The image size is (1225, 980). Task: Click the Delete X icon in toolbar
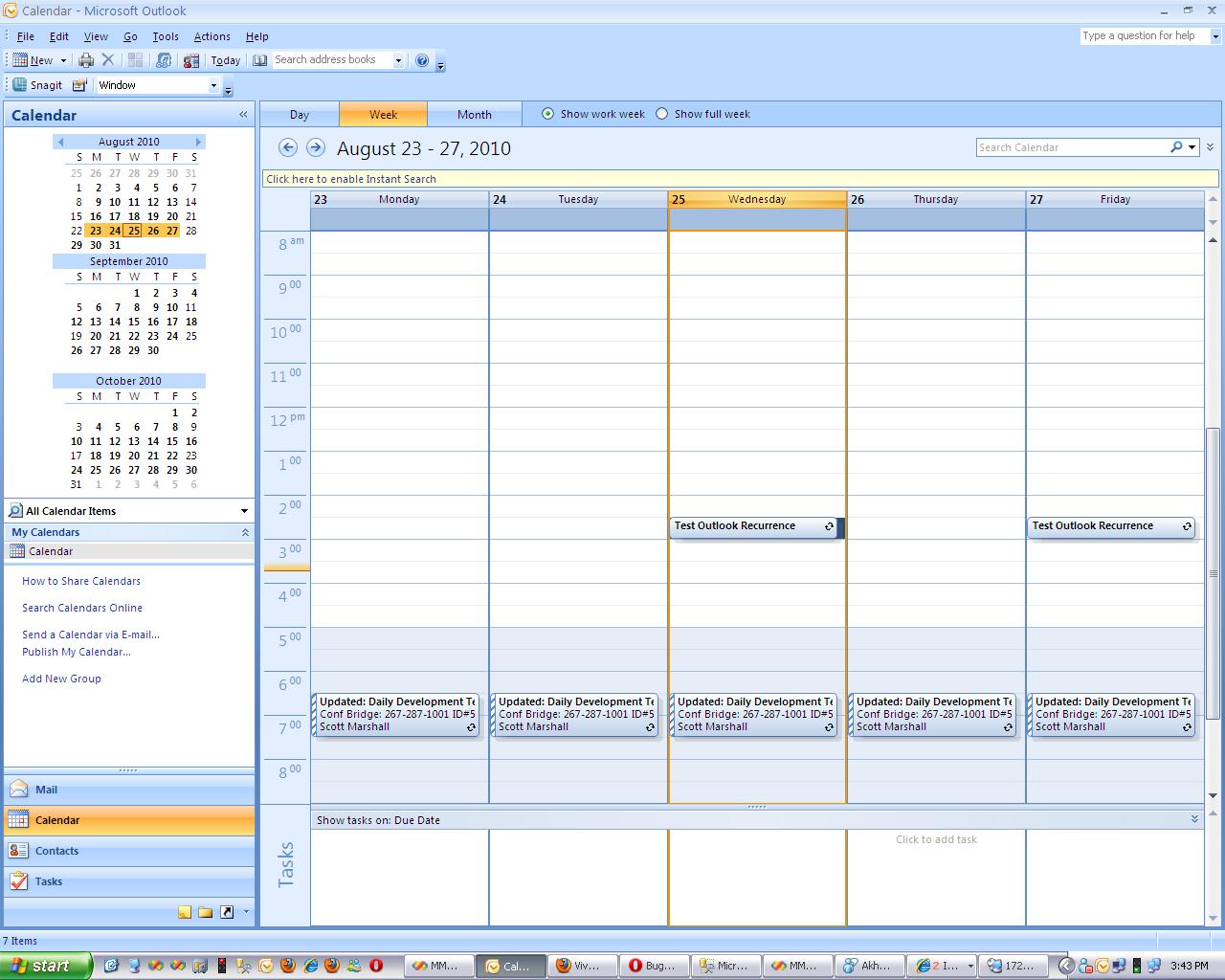pyautogui.click(x=108, y=60)
